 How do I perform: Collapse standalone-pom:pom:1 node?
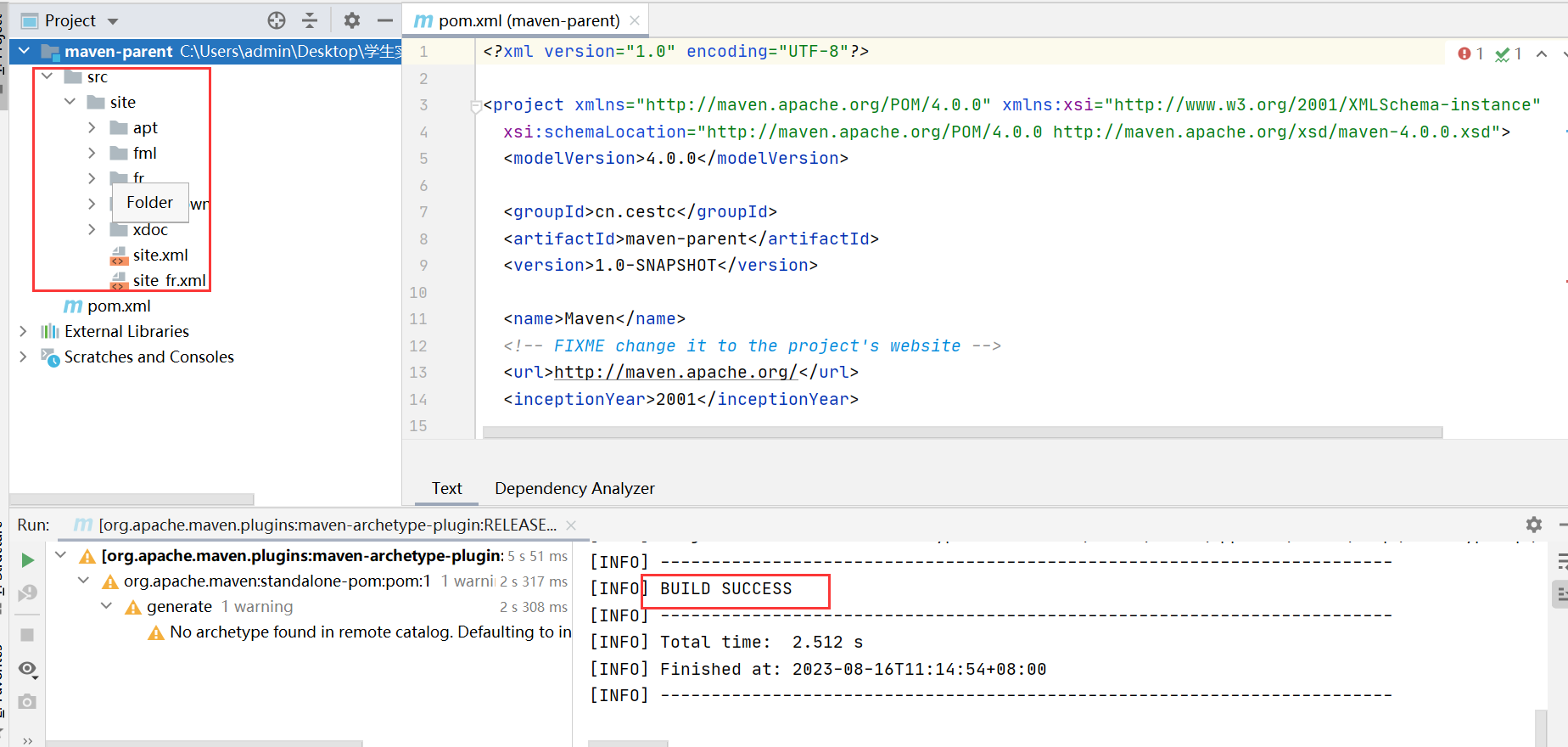click(x=83, y=581)
